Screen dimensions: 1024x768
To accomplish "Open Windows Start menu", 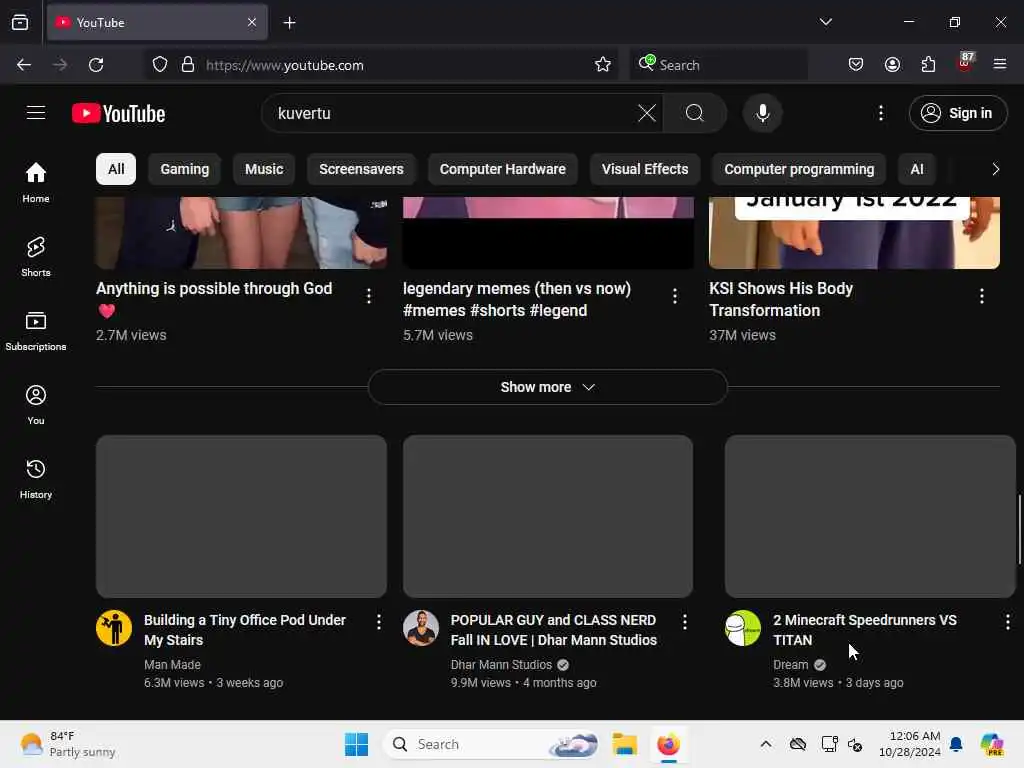I will coord(357,744).
